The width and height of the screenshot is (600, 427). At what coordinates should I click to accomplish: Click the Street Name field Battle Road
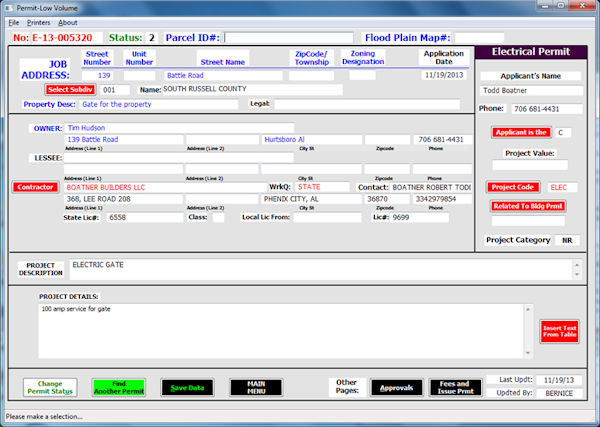click(223, 75)
